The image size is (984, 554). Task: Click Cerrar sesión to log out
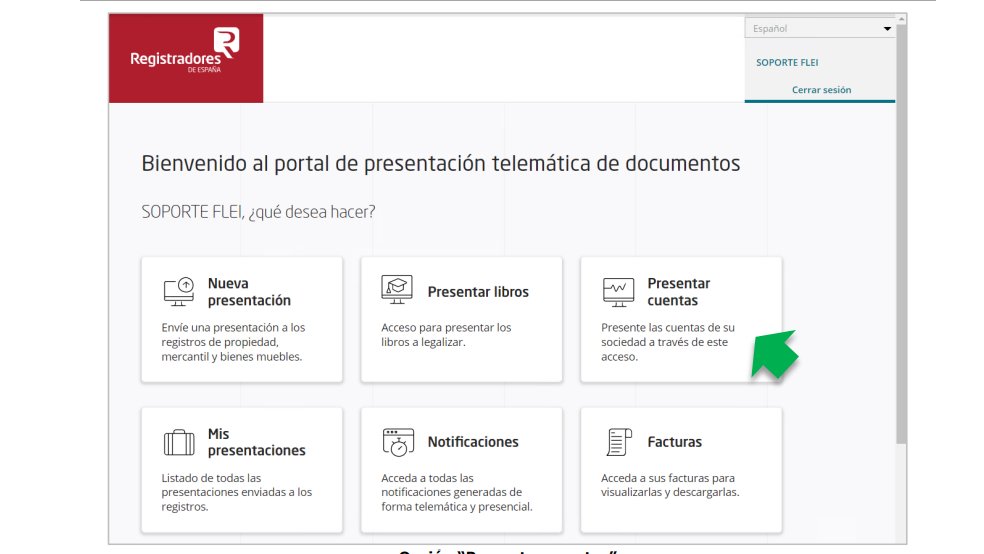pyautogui.click(x=821, y=90)
